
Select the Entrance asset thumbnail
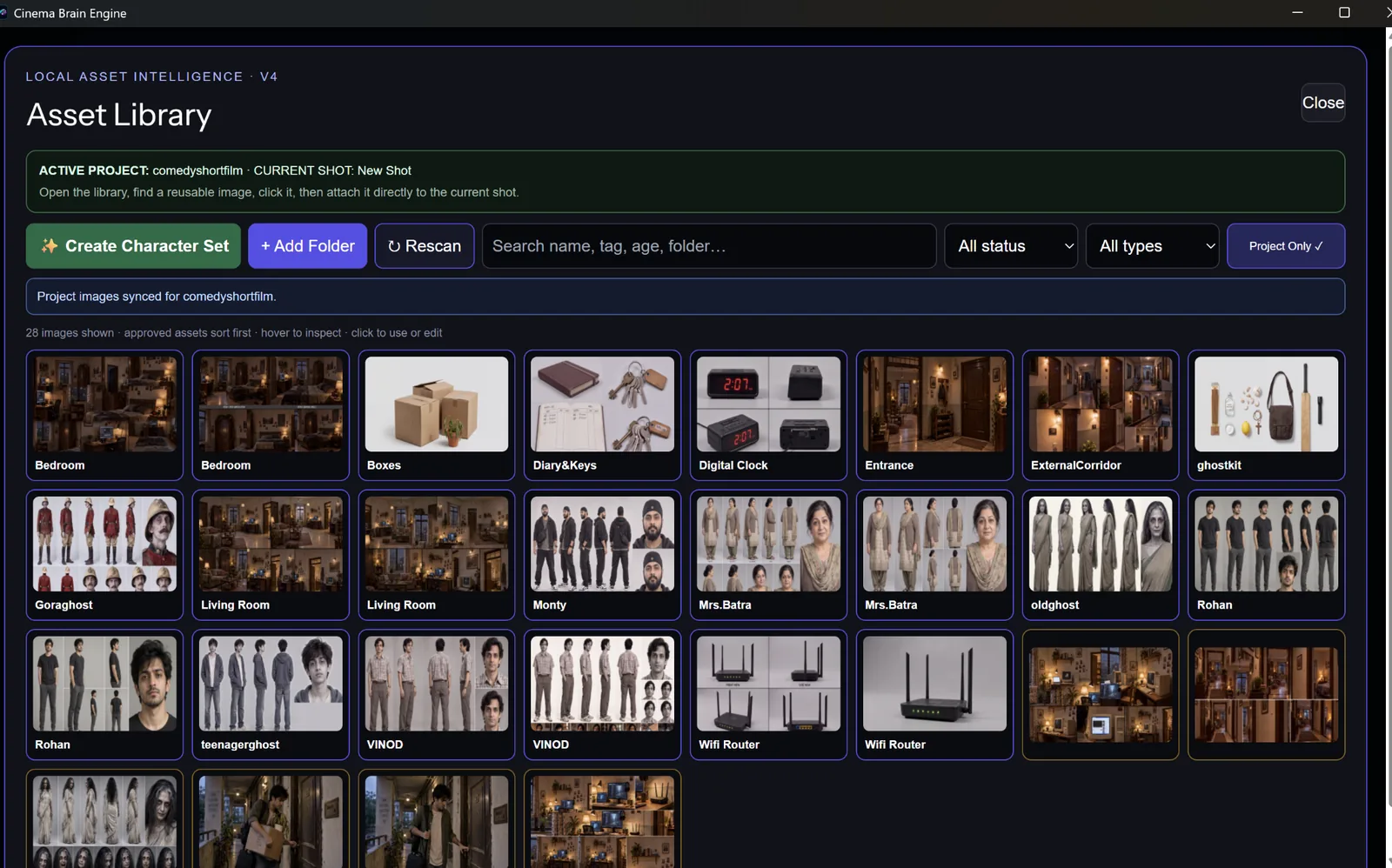pos(934,404)
